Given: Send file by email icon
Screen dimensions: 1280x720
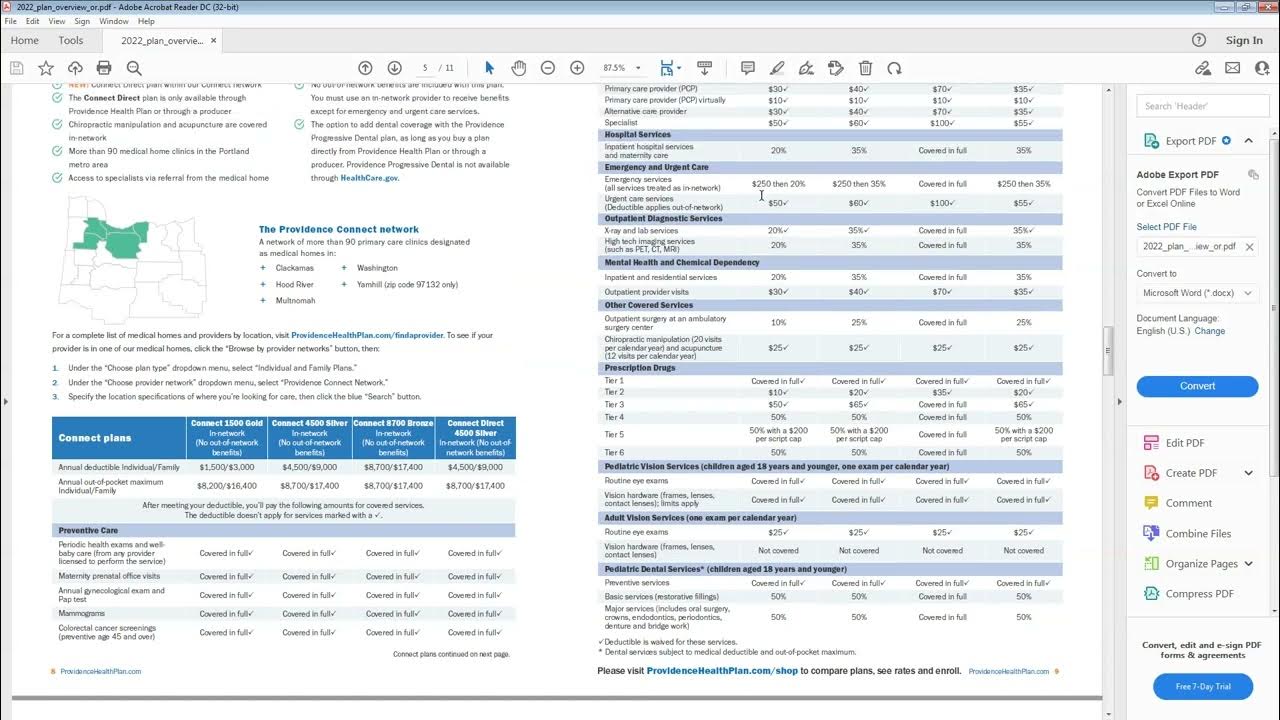Looking at the screenshot, I should click(1232, 68).
